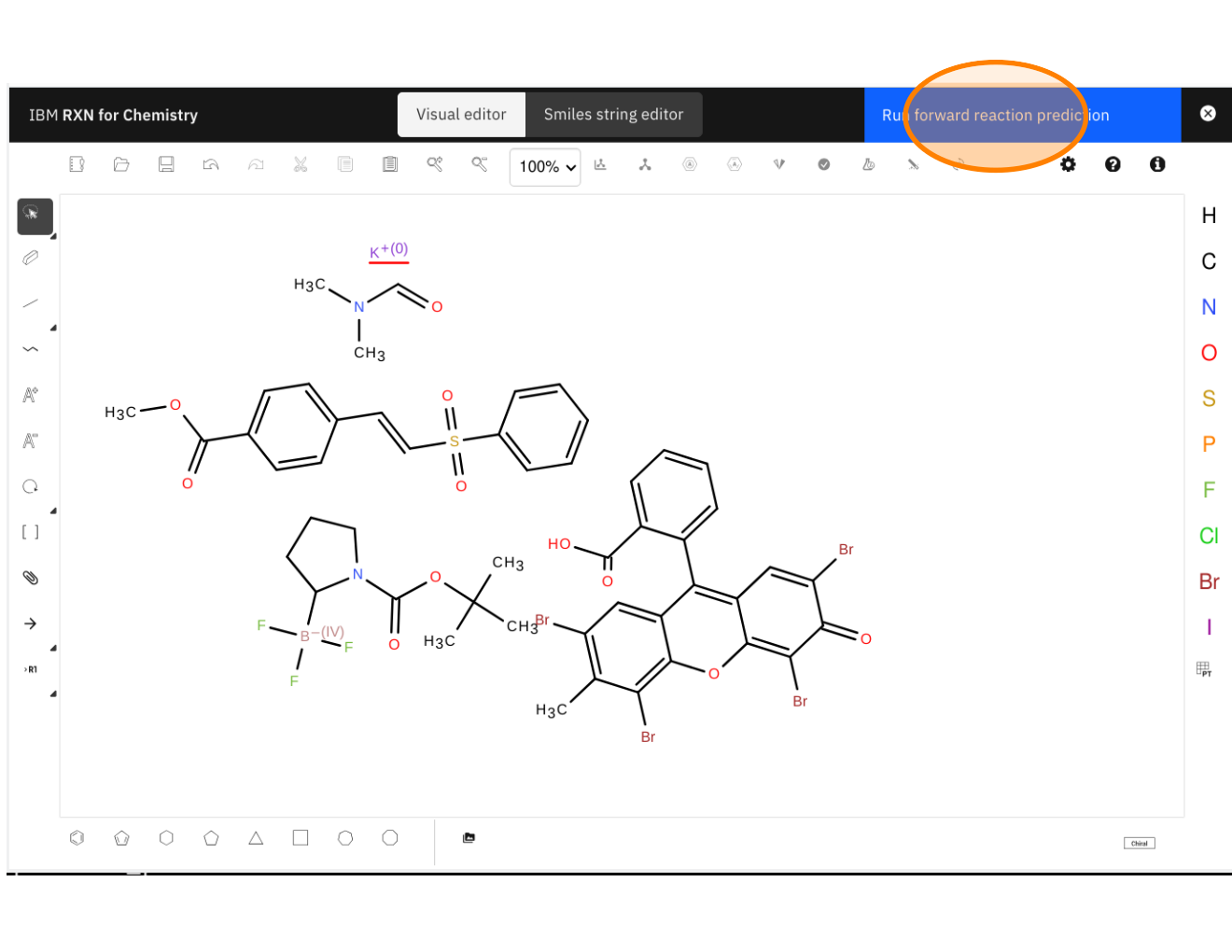Select the single bond tool
This screenshot has height=952, width=1232.
pos(31,303)
